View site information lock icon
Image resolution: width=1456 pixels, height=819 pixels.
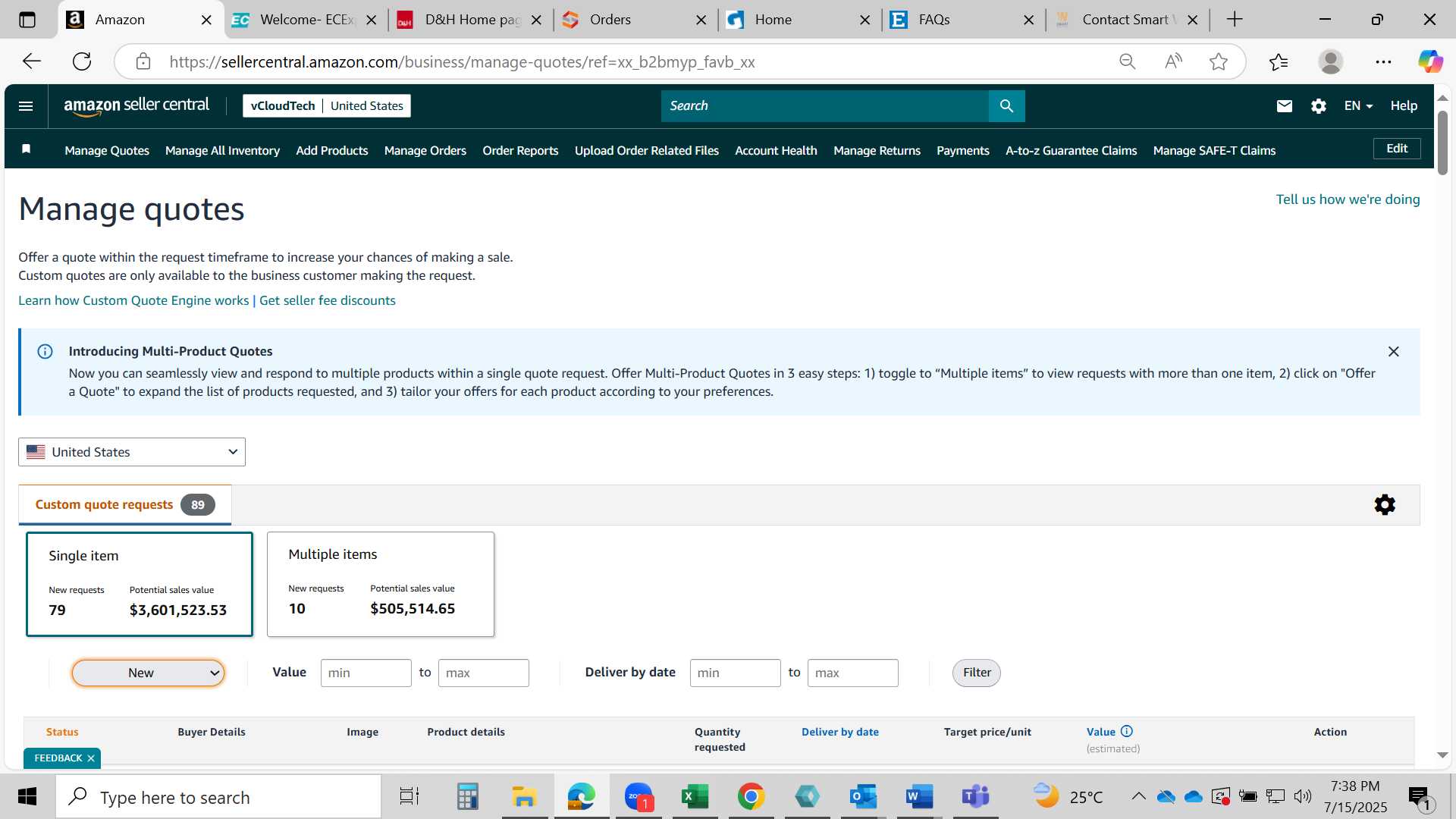[143, 61]
